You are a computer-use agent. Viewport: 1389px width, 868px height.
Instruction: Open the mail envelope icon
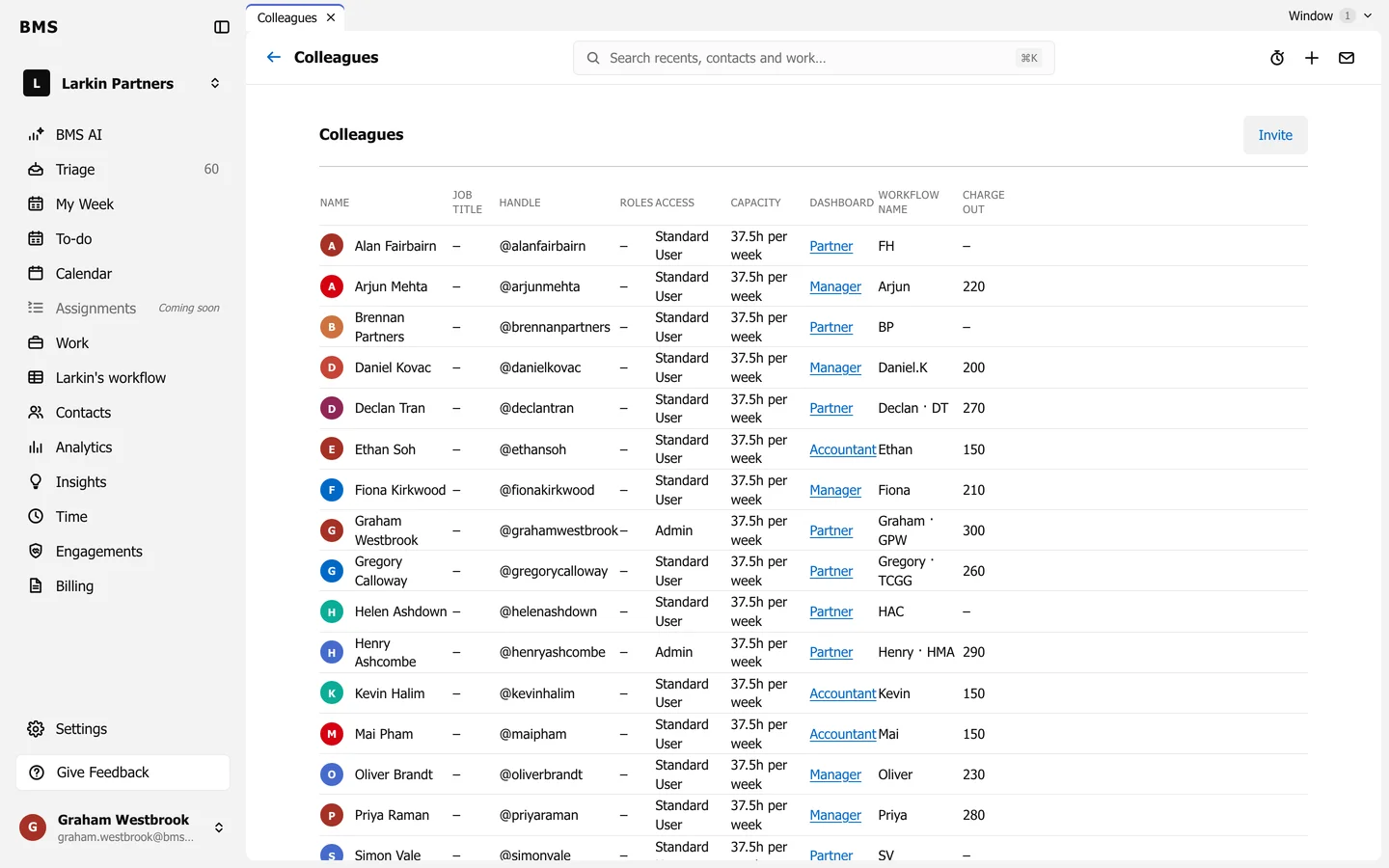[x=1347, y=58]
